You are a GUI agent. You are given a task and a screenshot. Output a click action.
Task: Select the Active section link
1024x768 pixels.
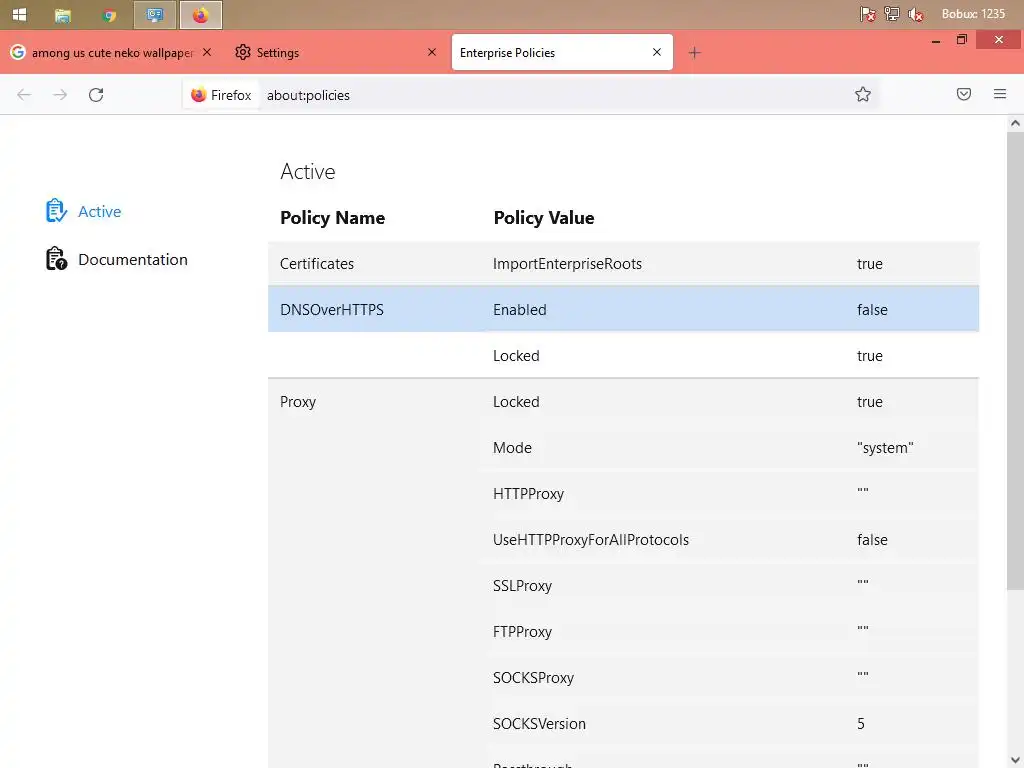pyautogui.click(x=99, y=212)
